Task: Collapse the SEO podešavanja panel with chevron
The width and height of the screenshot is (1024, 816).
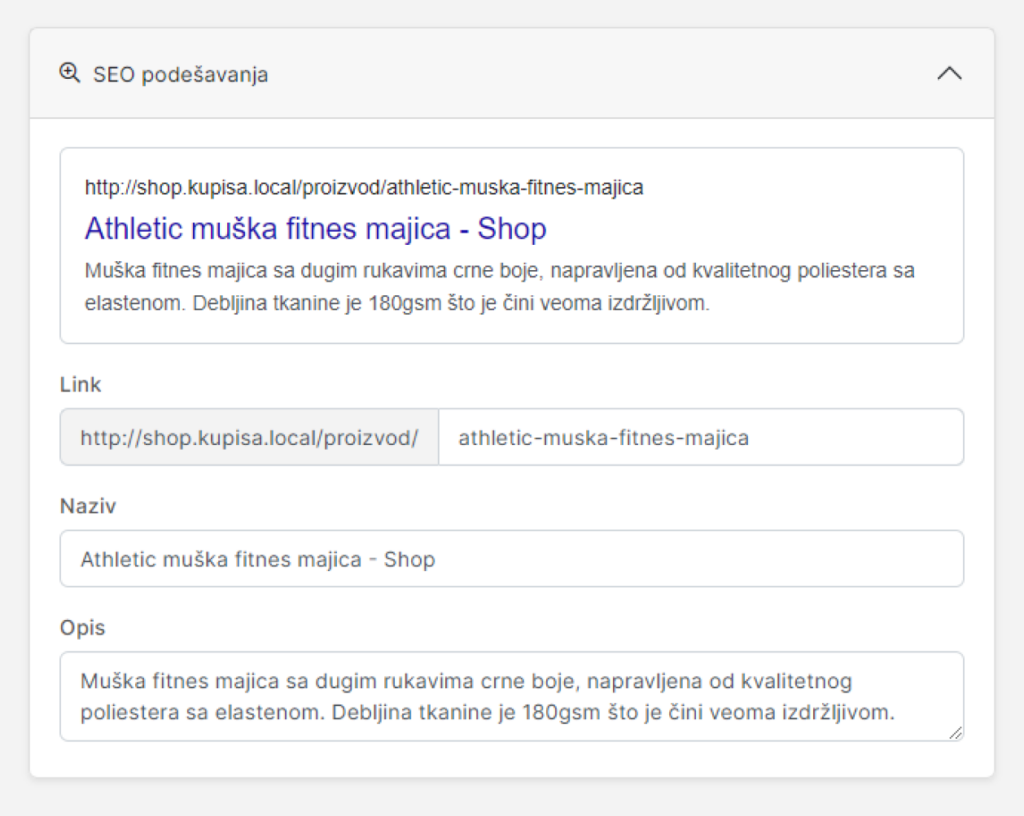Action: point(949,73)
